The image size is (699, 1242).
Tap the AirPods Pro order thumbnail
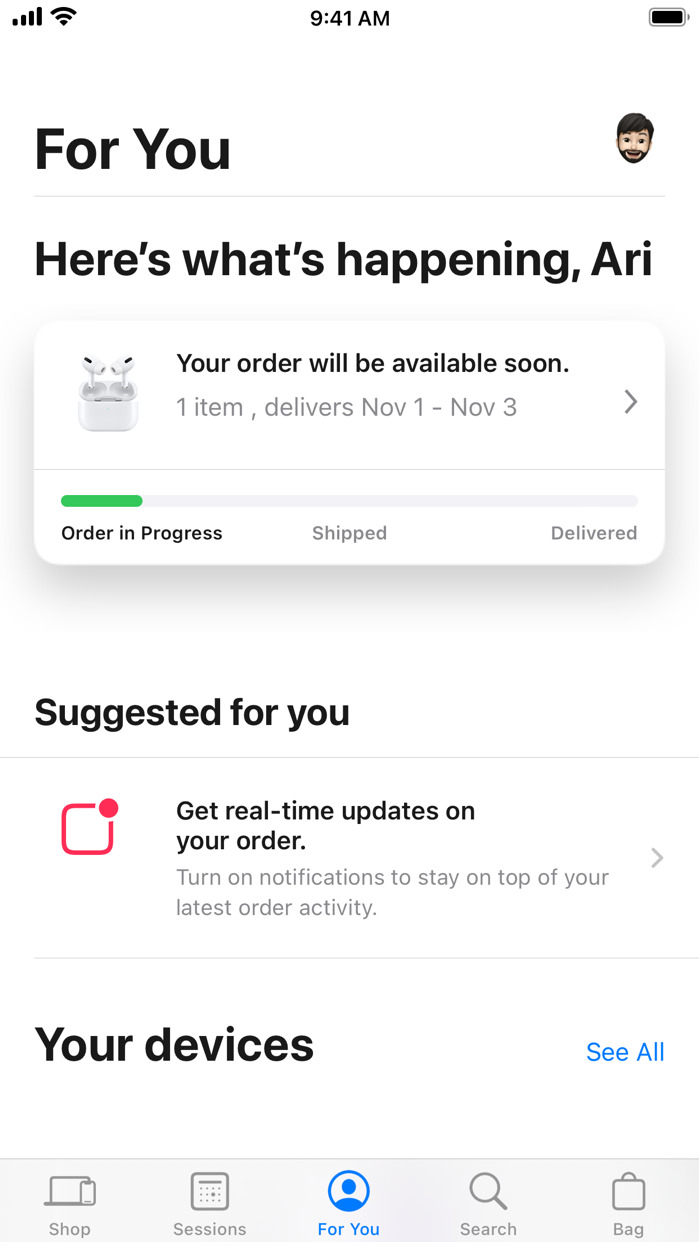[108, 393]
